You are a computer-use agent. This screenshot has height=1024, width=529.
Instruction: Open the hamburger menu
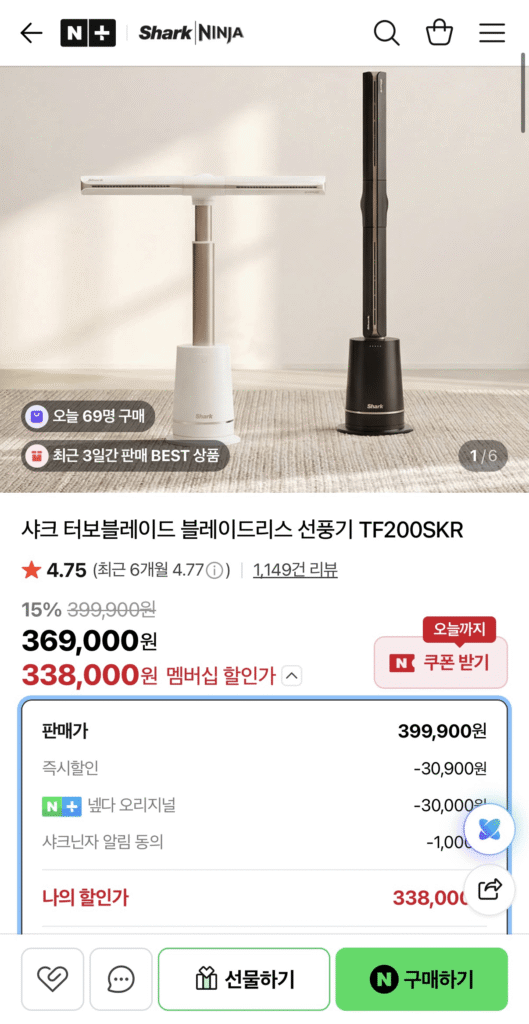(x=492, y=33)
